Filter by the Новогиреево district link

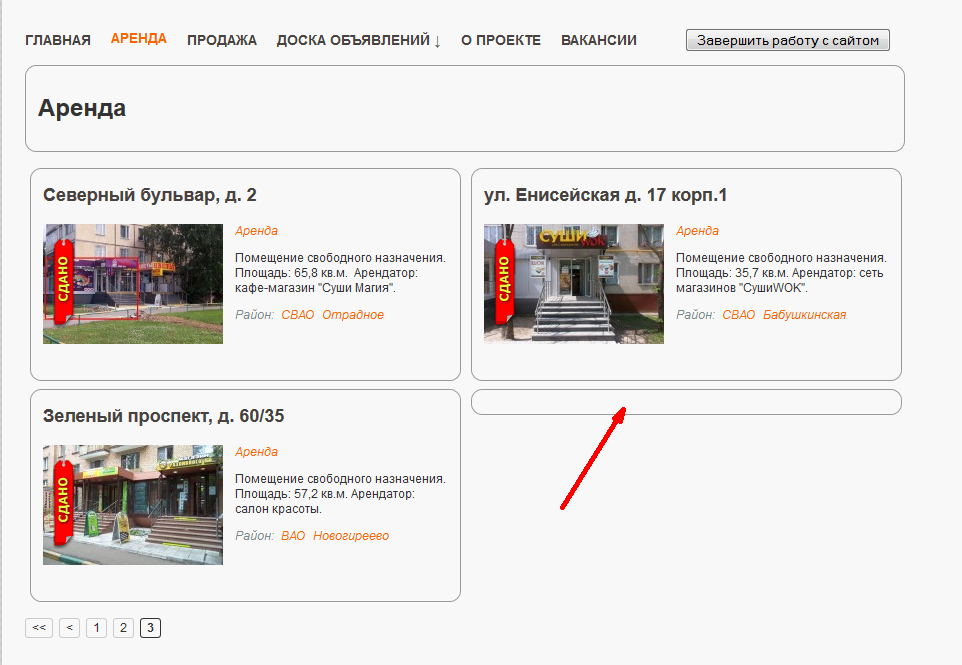click(351, 536)
